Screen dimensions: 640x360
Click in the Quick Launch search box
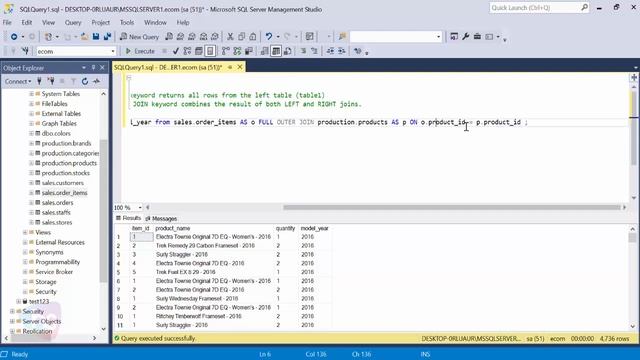click(x=535, y=8)
